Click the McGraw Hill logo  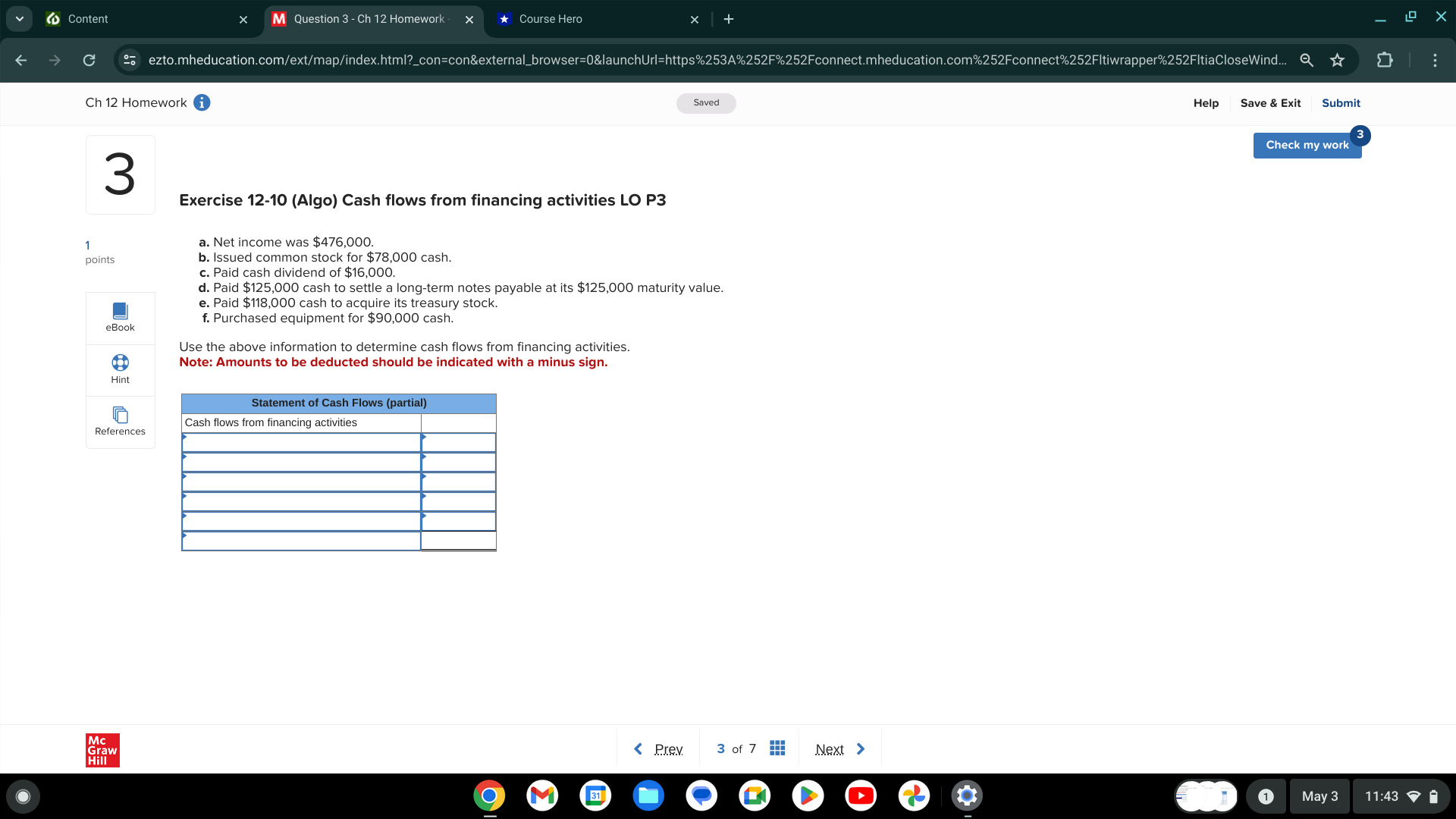coord(102,750)
